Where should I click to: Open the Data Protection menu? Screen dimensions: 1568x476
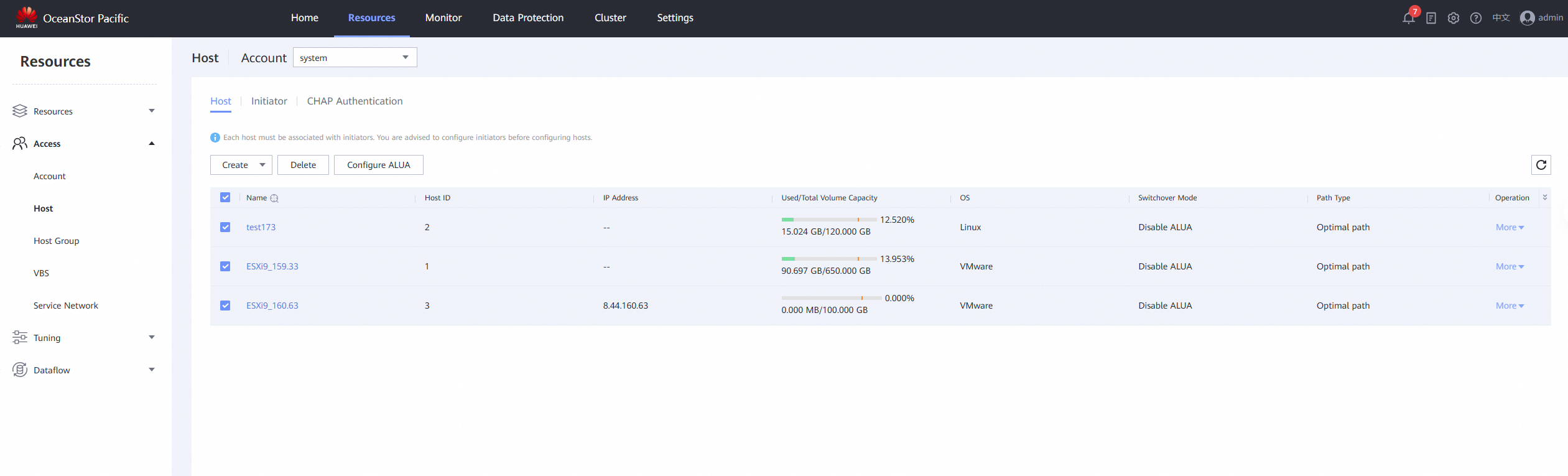pos(528,18)
